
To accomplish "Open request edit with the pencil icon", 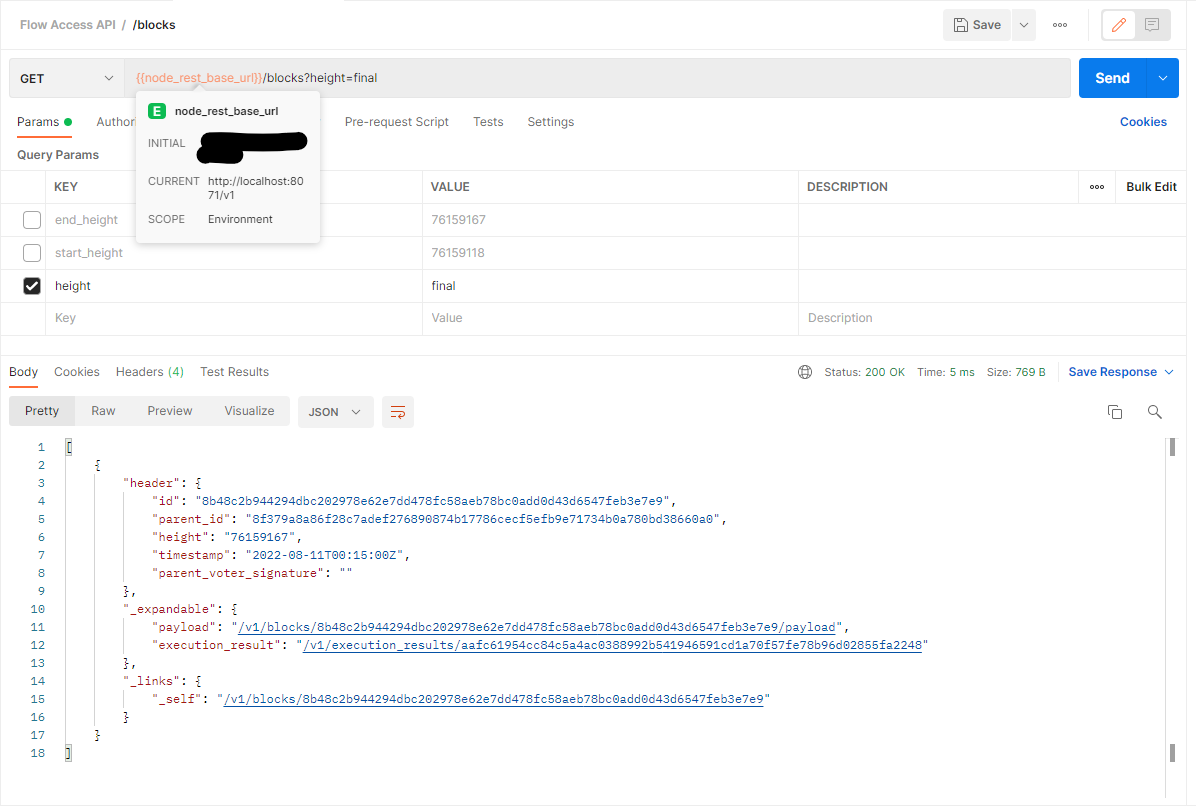I will (x=1118, y=25).
